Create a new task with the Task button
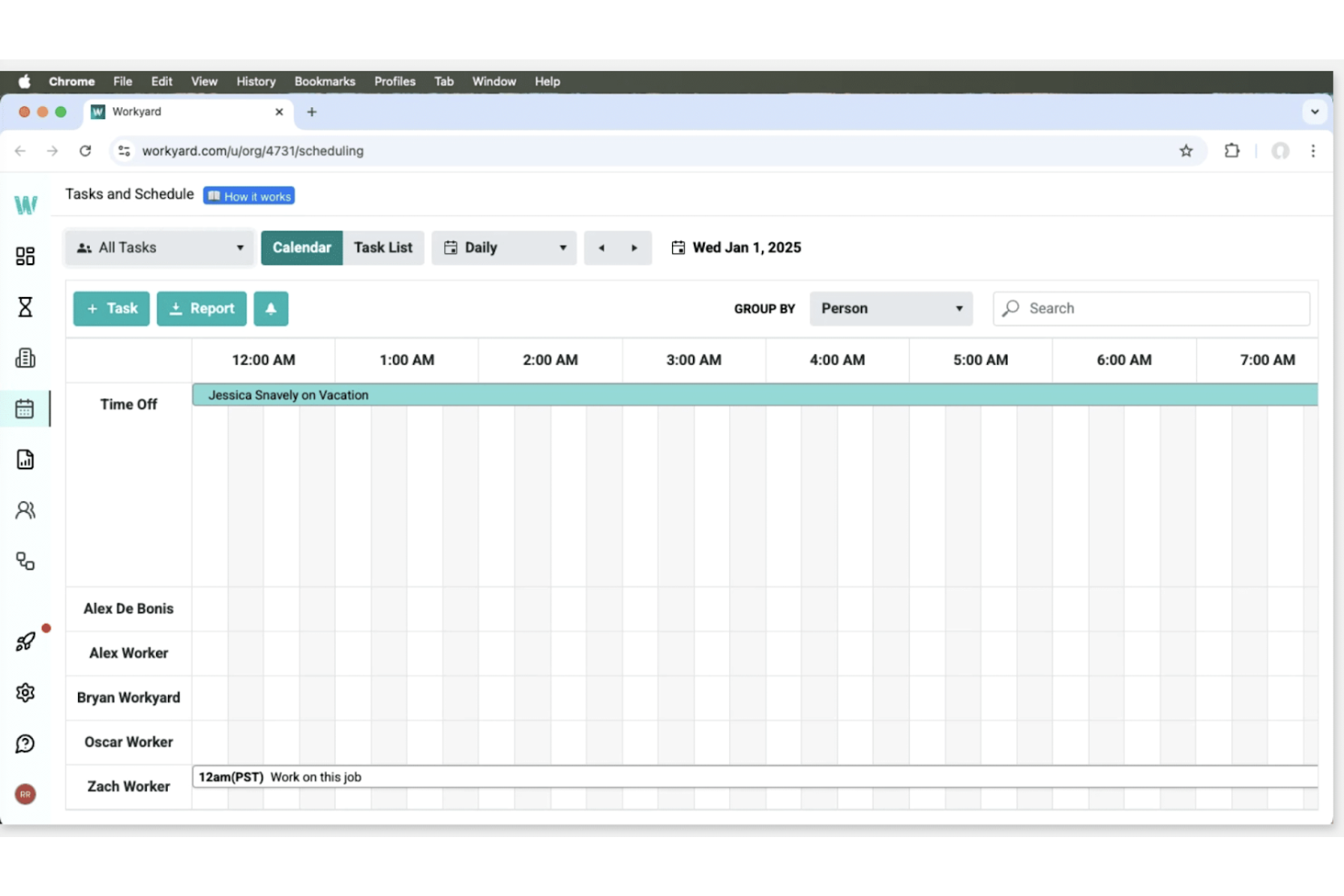Screen dimensions: 1344x896 pyautogui.click(x=111, y=308)
